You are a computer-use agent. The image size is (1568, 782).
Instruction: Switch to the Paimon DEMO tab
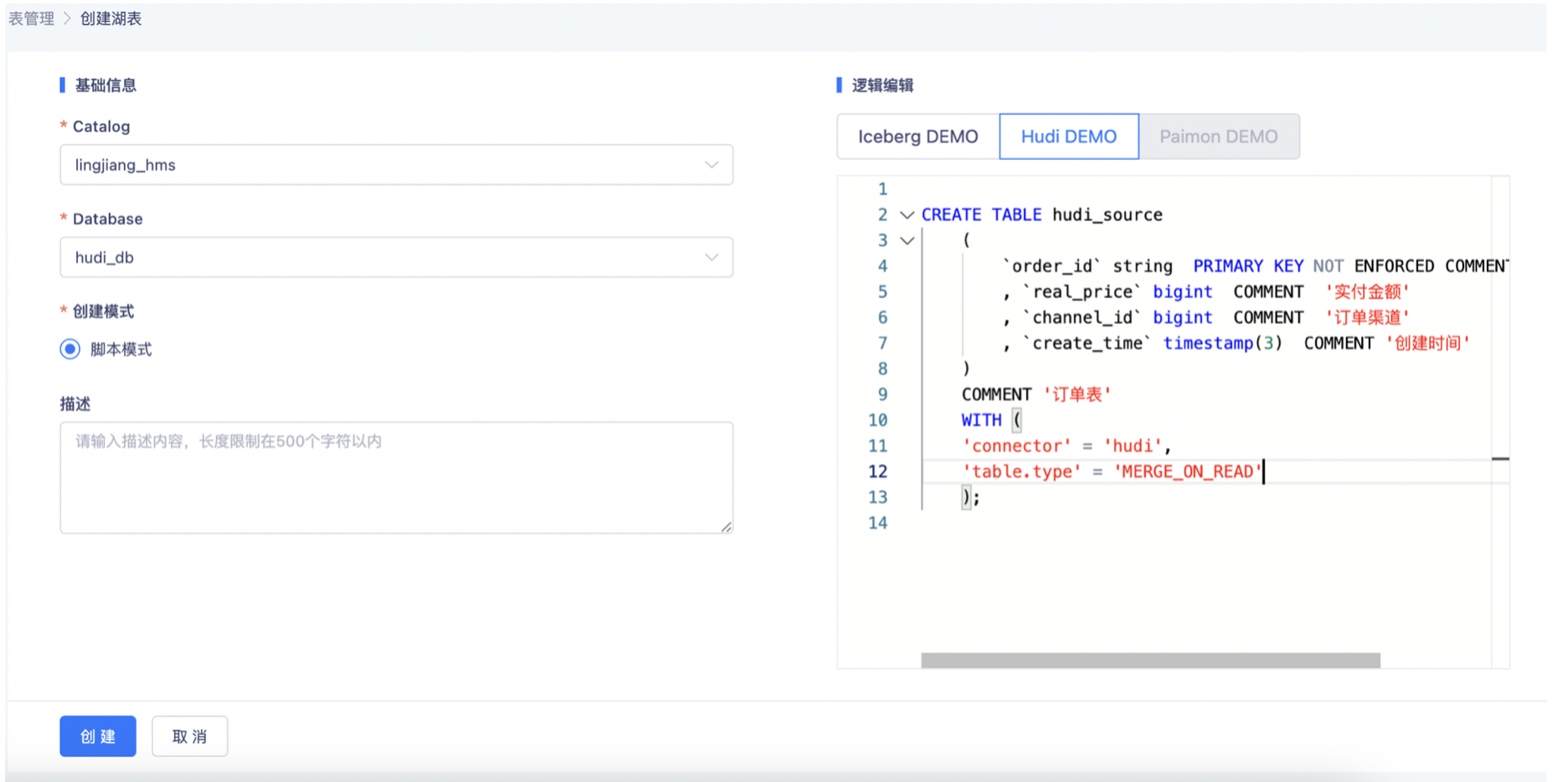point(1219,136)
